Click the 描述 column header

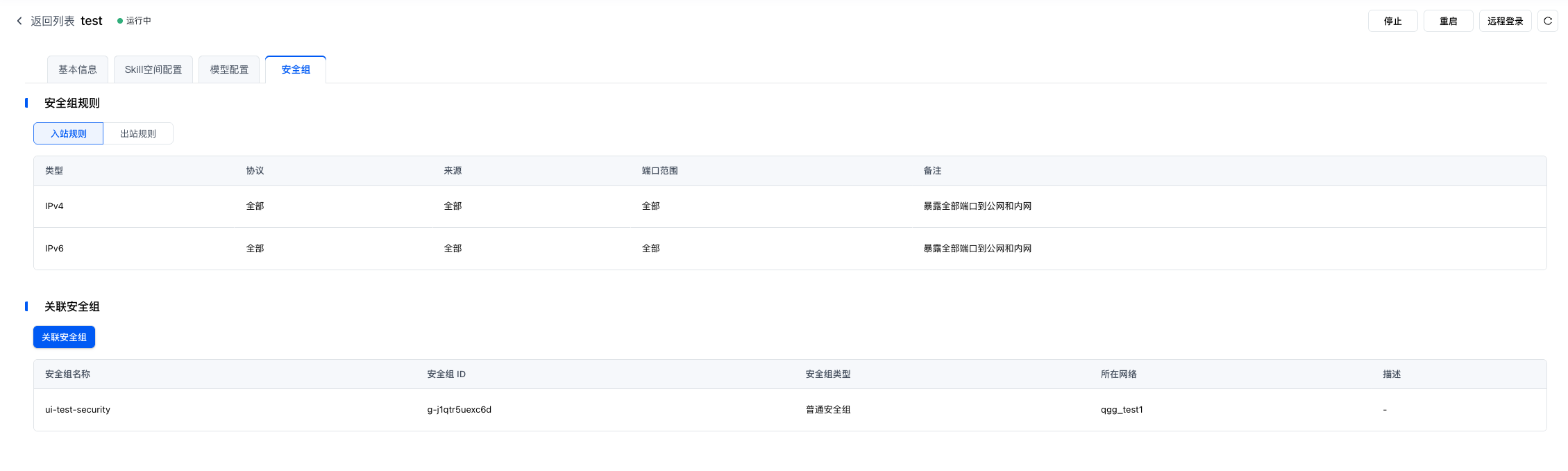click(x=1392, y=374)
